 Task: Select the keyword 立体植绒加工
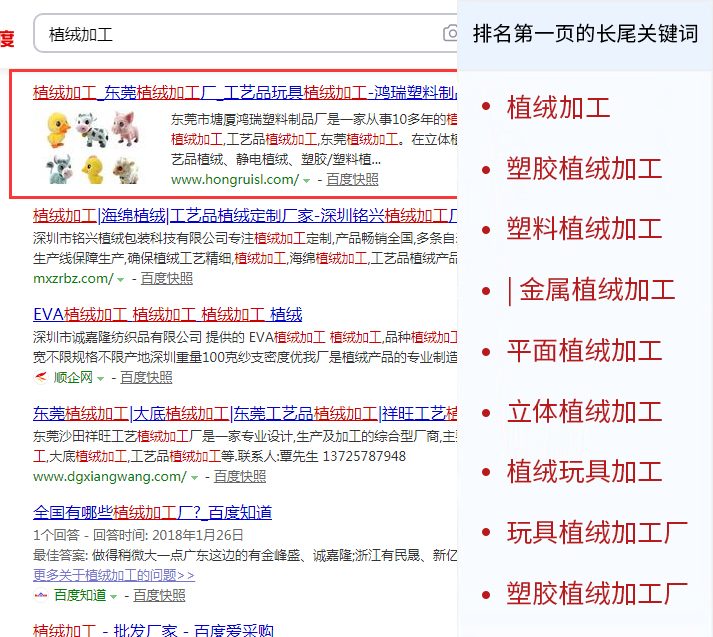[x=584, y=411]
